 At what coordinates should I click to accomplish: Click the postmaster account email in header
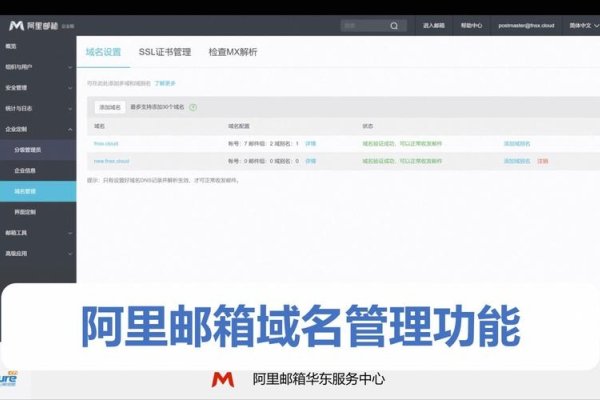526,26
